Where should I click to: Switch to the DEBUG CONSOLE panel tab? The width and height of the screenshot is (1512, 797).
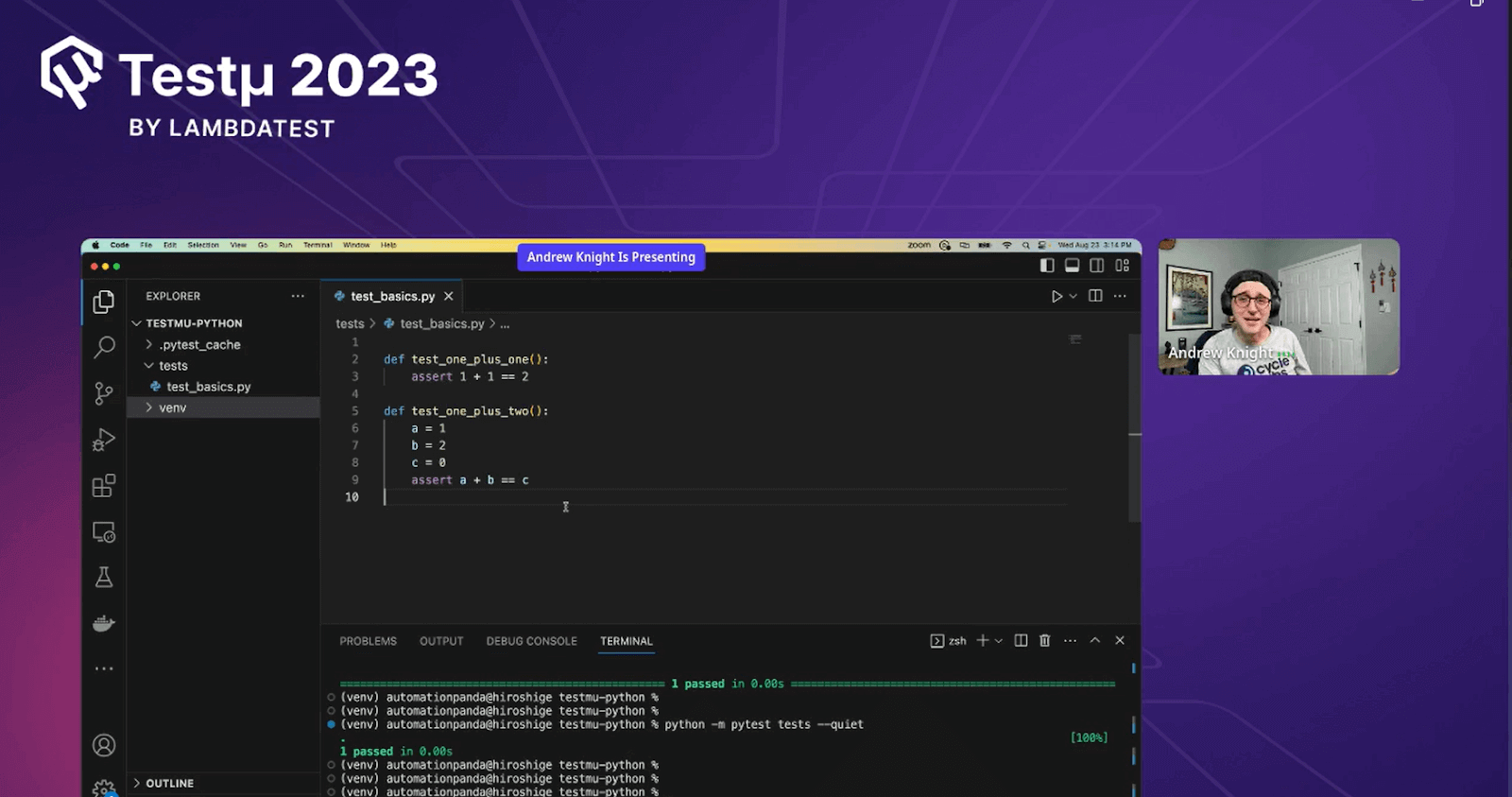(531, 641)
